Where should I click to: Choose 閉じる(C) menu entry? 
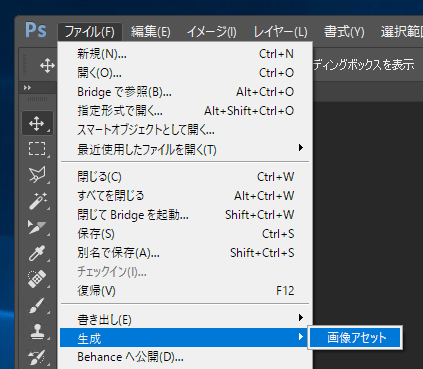pyautogui.click(x=185, y=177)
